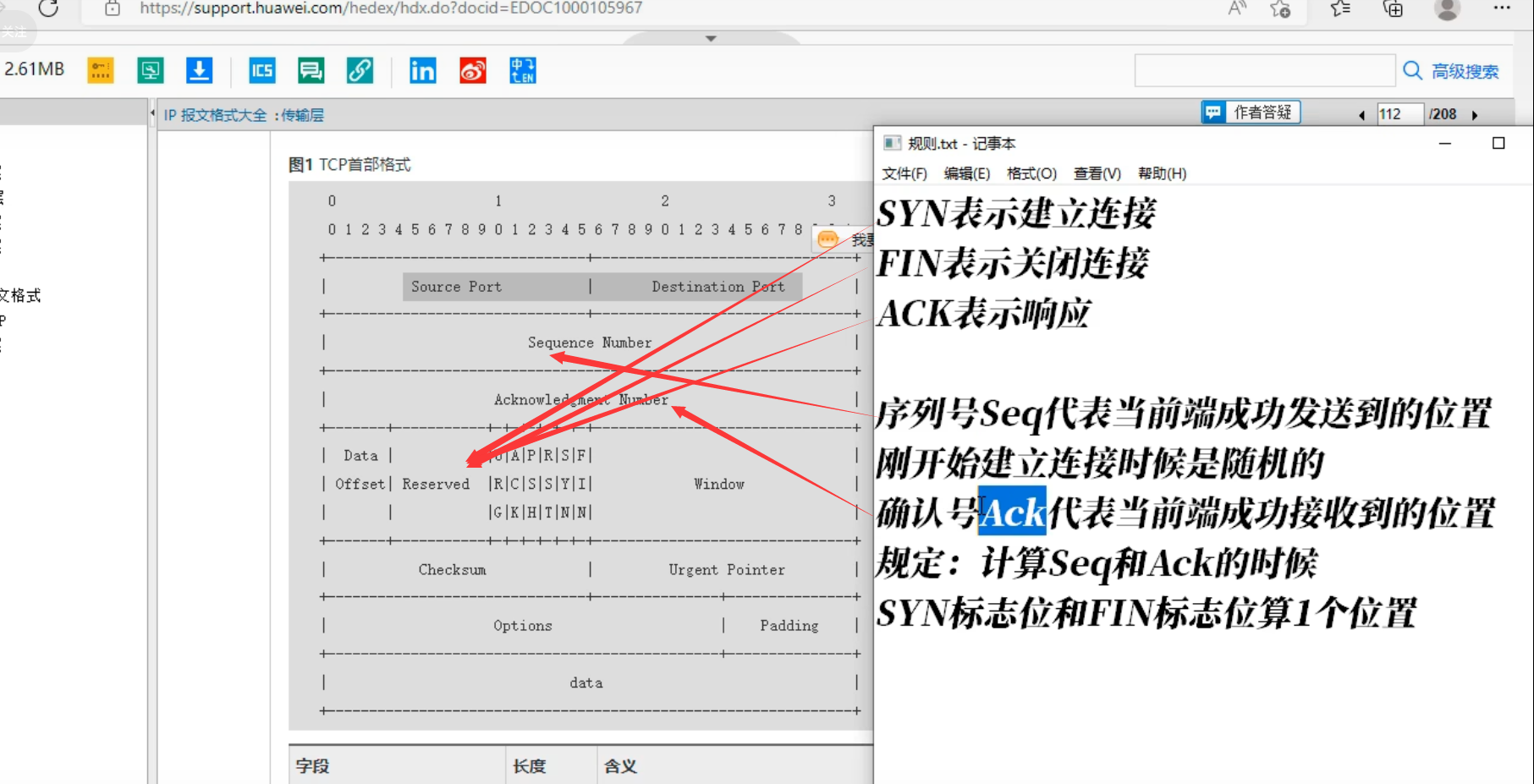This screenshot has width=1534, height=784.
Task: Click the Chinese-English language switch icon
Action: pos(523,70)
